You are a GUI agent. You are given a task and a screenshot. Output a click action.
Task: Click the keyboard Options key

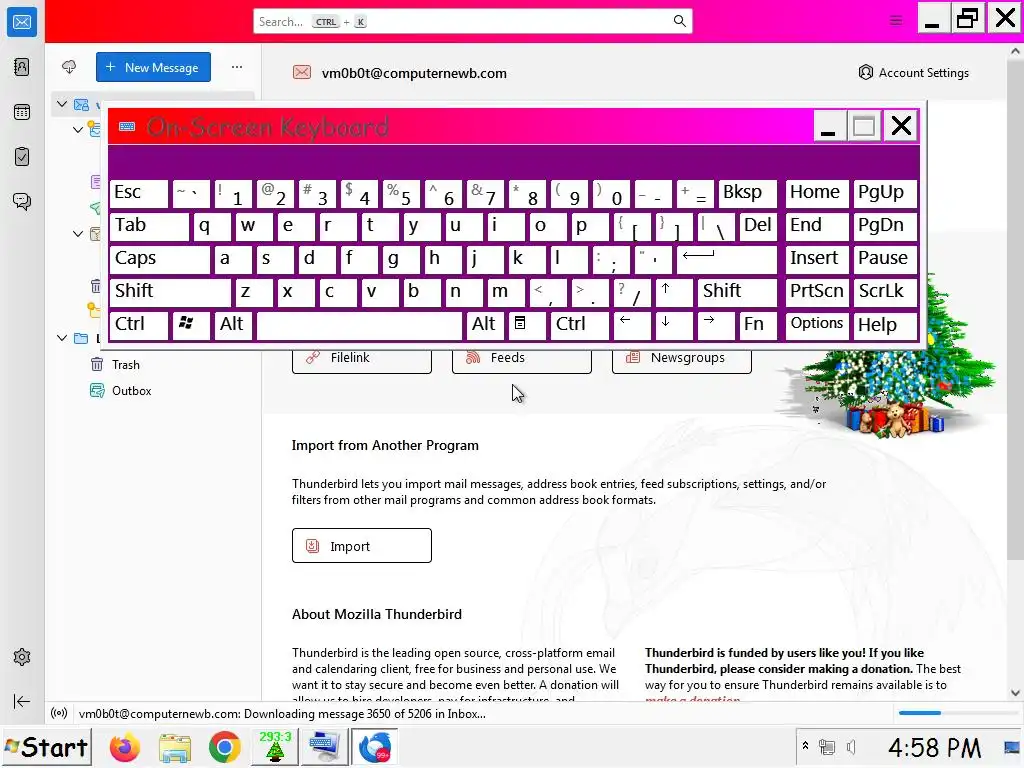816,325
